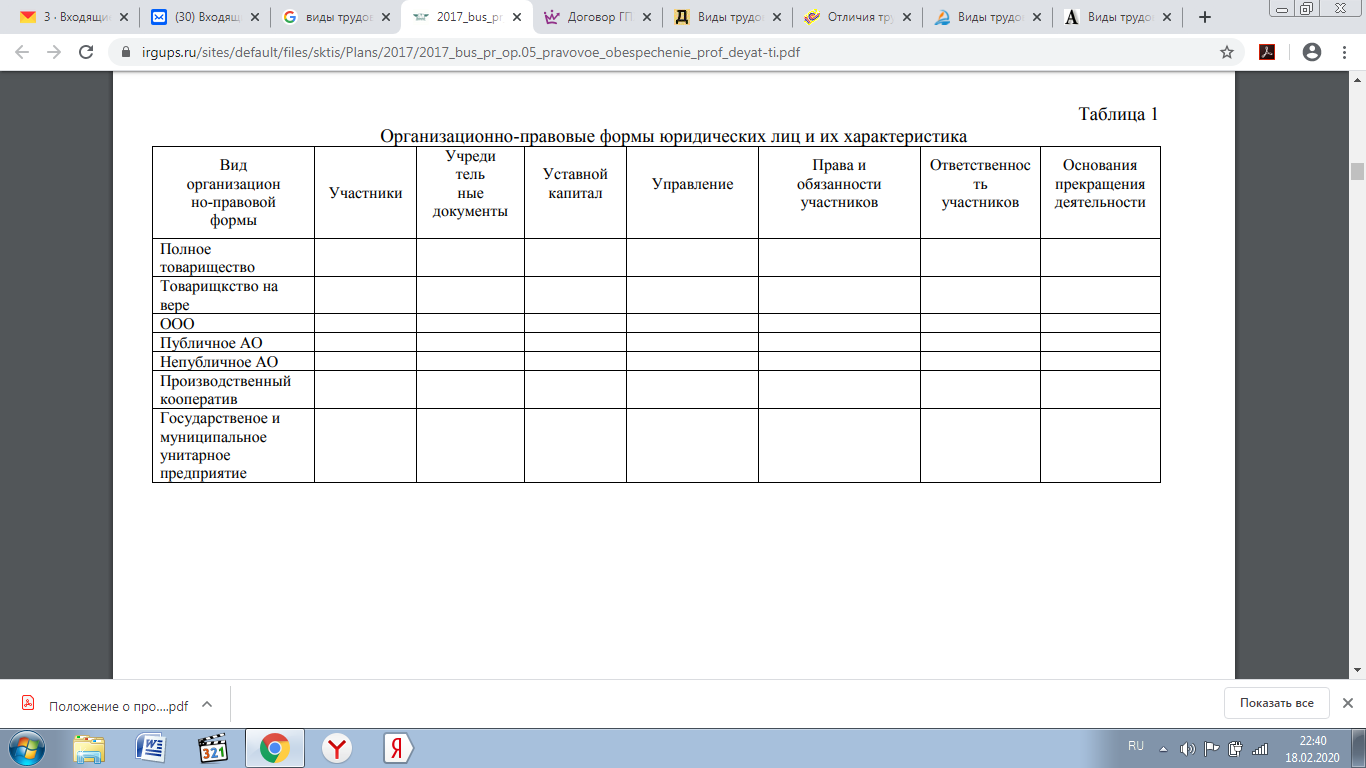Open Windows Explorer from the taskbar
This screenshot has height=768, width=1366.
(89, 748)
